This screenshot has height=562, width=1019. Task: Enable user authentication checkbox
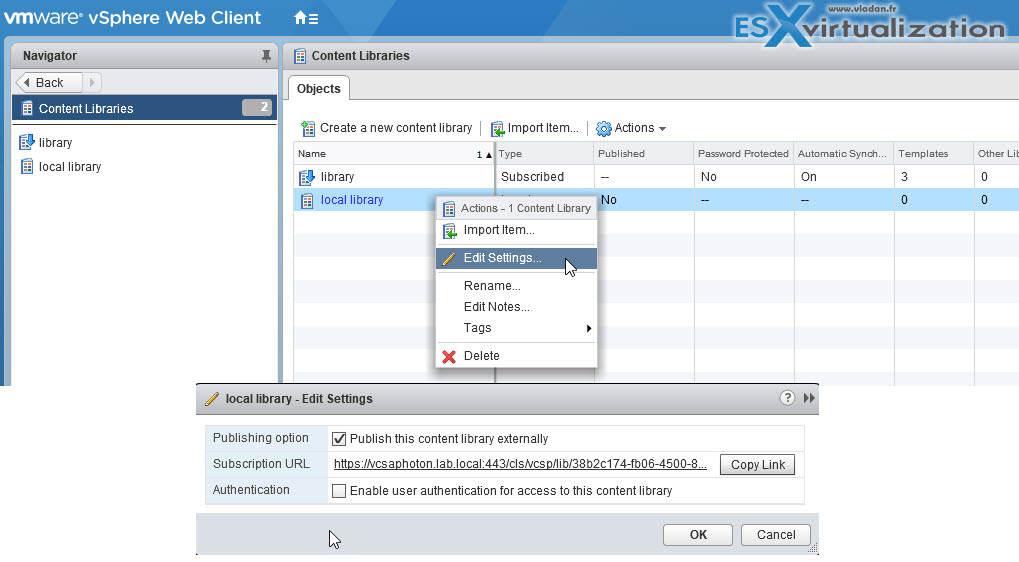[x=339, y=491]
